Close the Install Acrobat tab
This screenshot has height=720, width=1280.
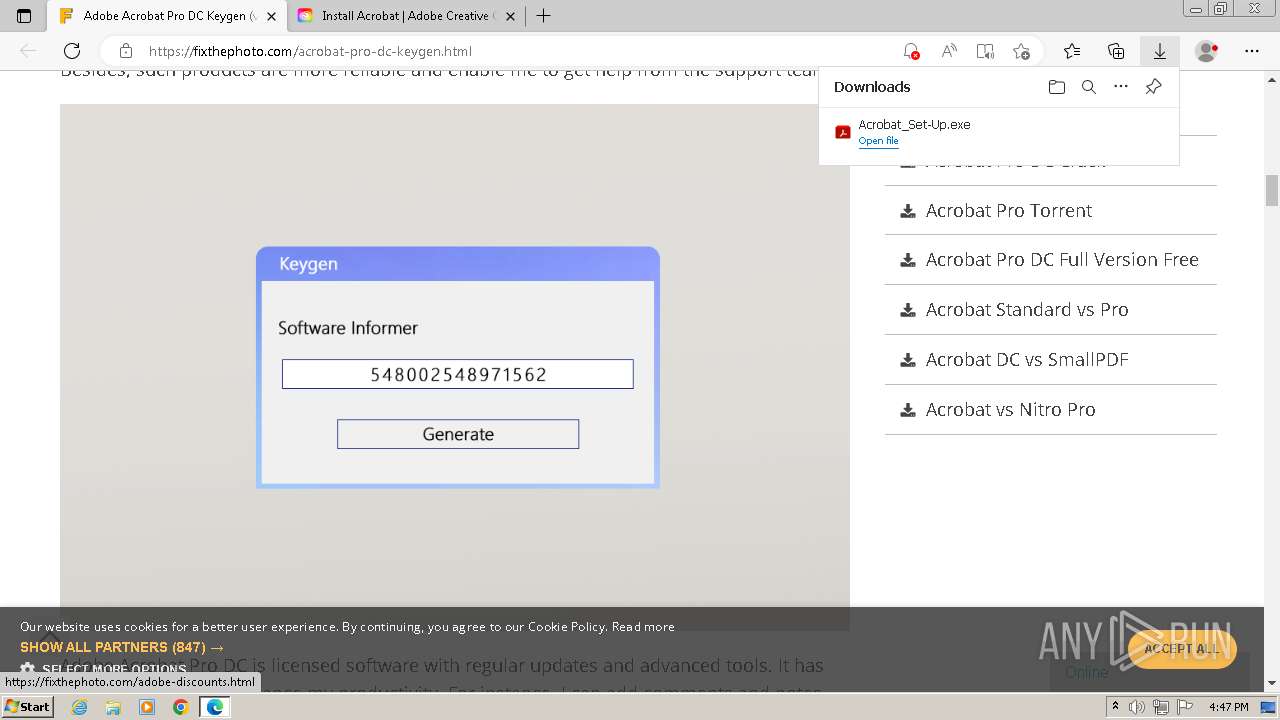pyautogui.click(x=510, y=16)
